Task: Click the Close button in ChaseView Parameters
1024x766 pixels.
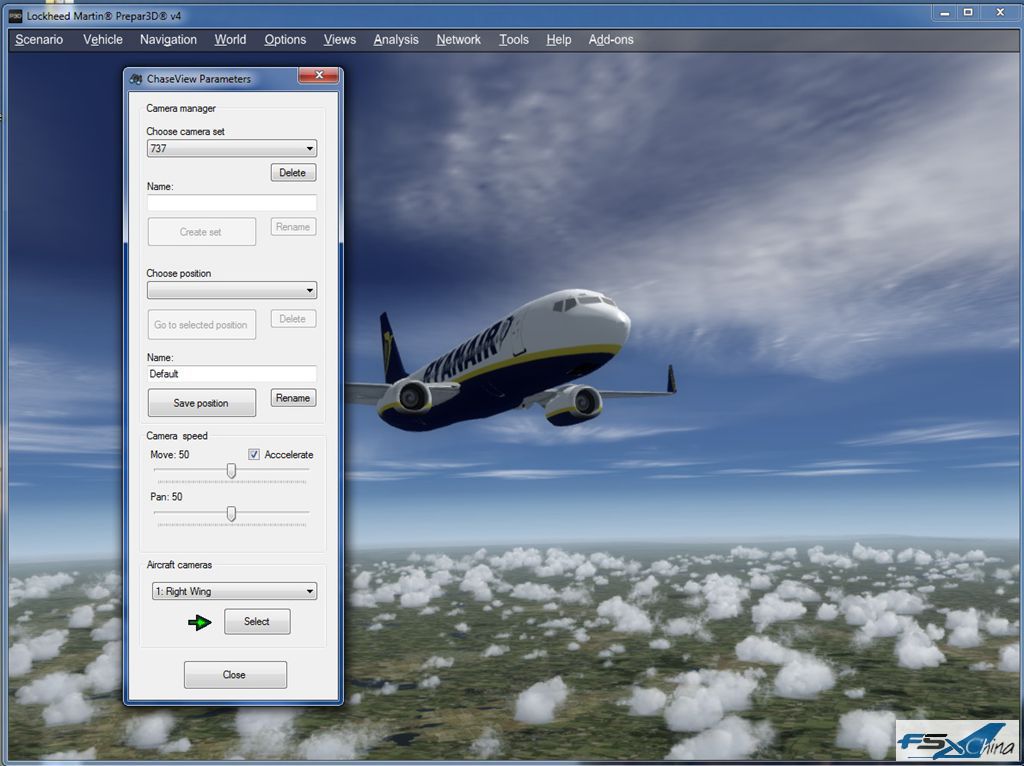Action: click(x=235, y=675)
